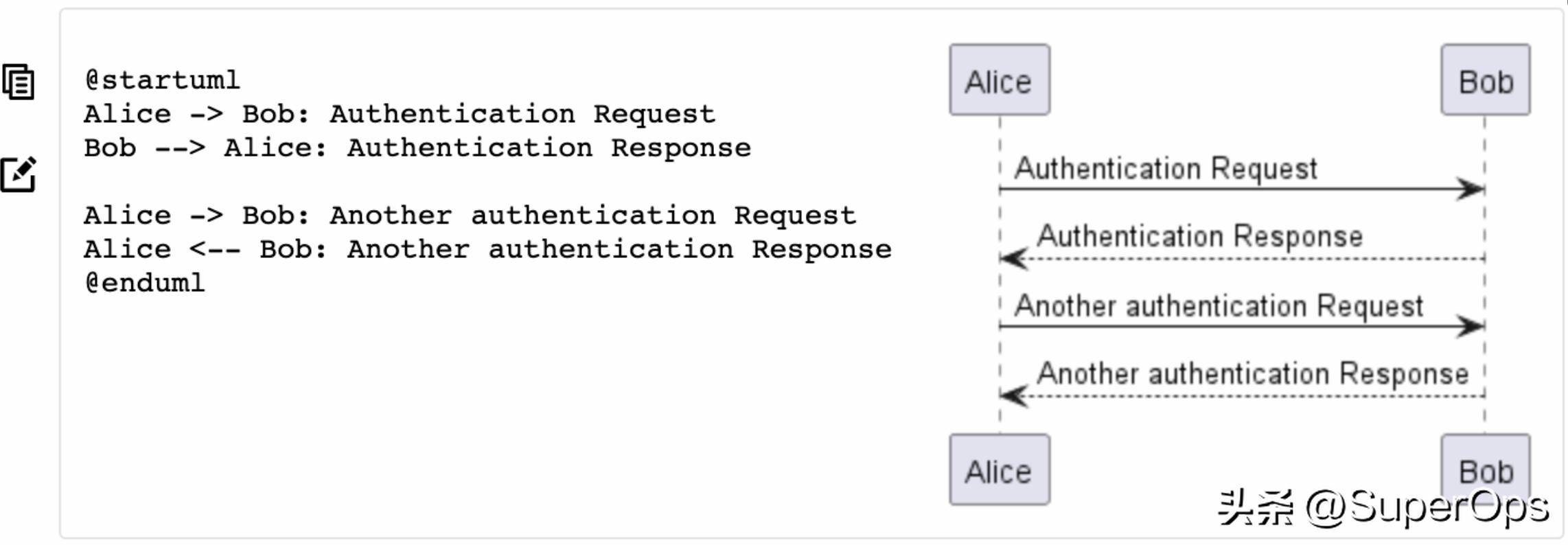
Task: Click the top Alice participant box
Action: pos(999,80)
